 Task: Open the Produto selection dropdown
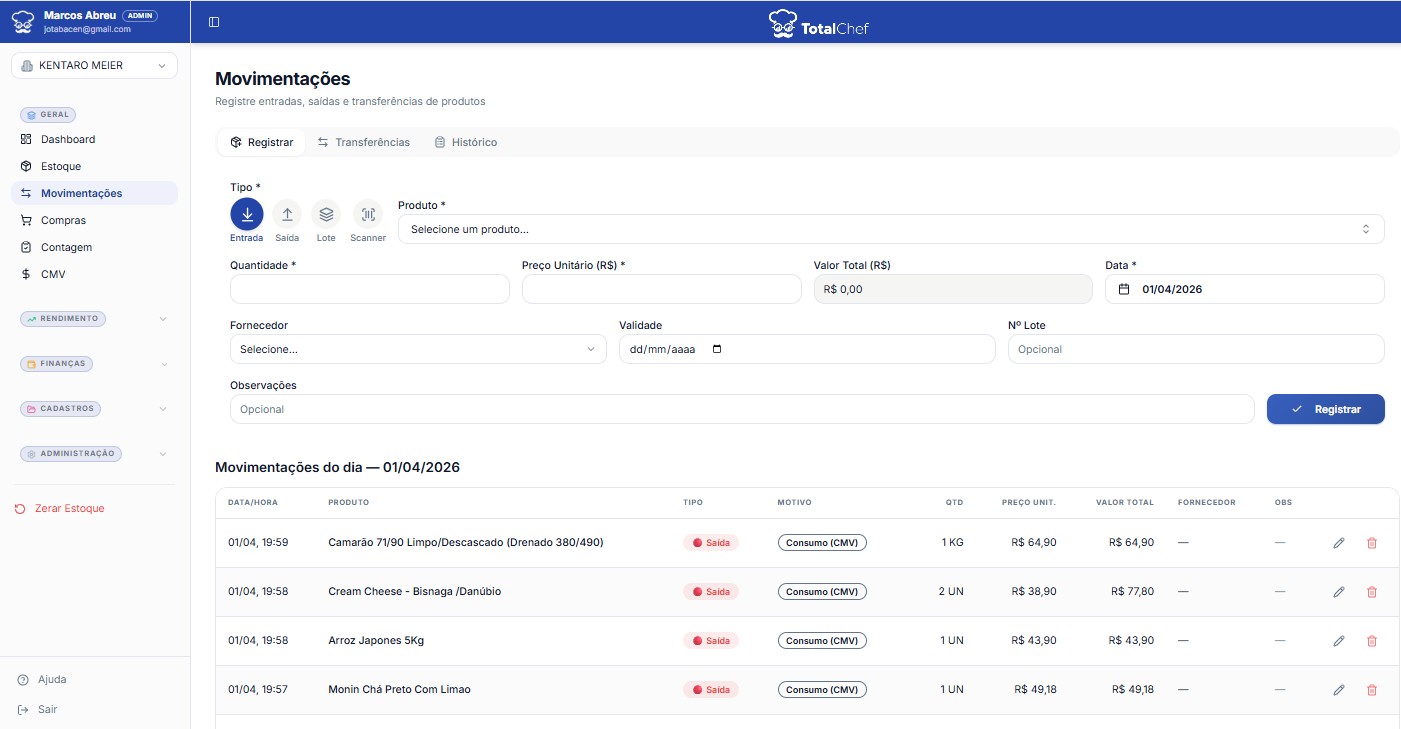890,229
